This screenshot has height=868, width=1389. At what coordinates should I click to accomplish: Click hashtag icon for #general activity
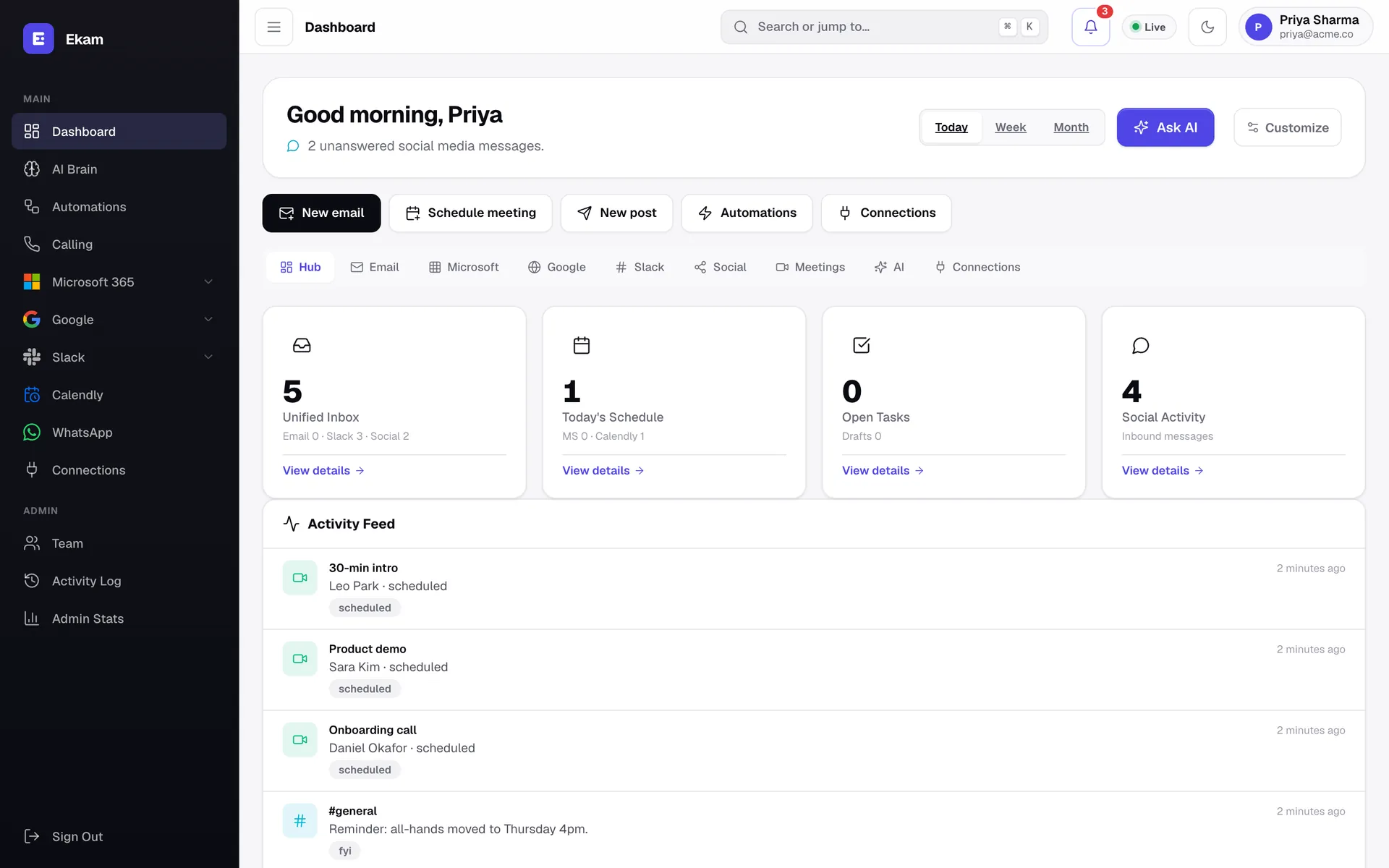pos(300,820)
